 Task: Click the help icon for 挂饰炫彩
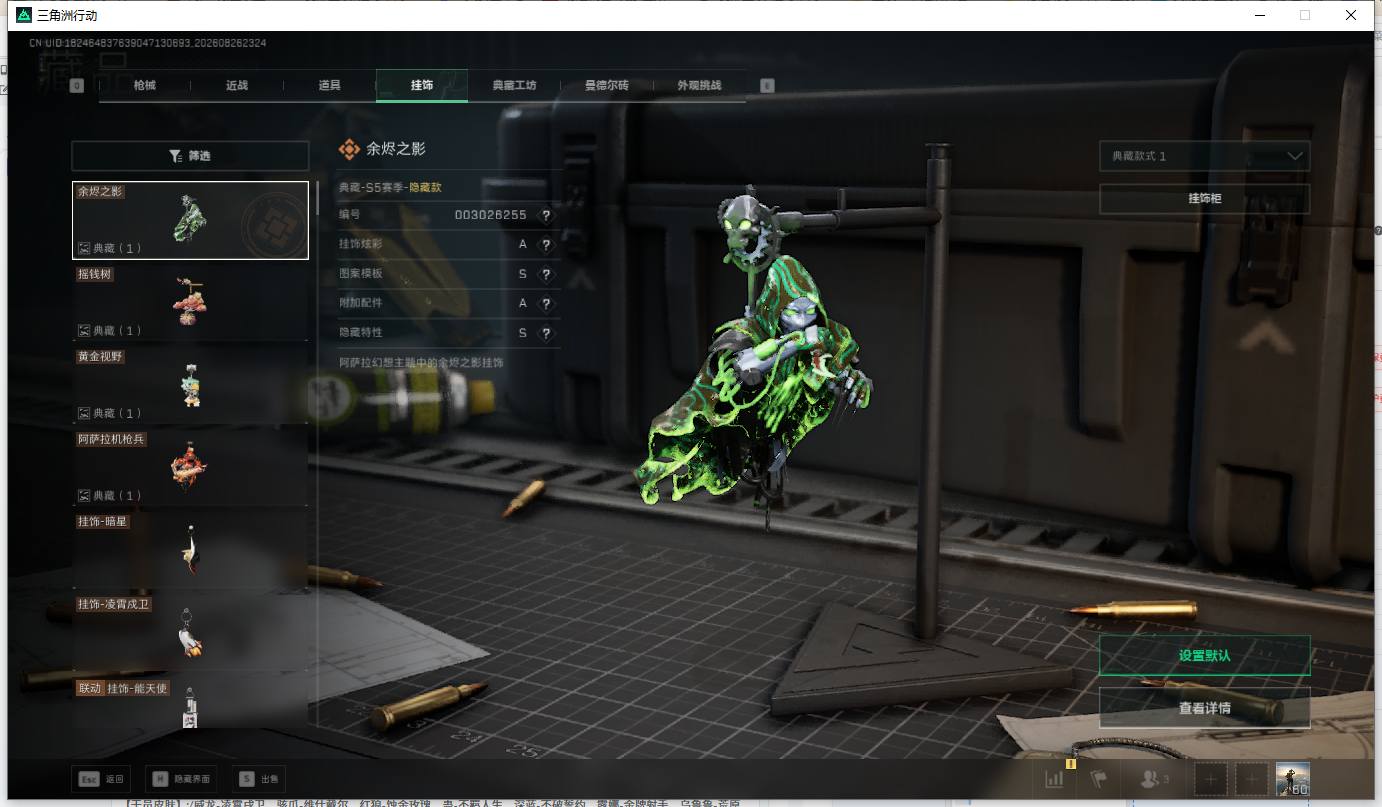546,244
